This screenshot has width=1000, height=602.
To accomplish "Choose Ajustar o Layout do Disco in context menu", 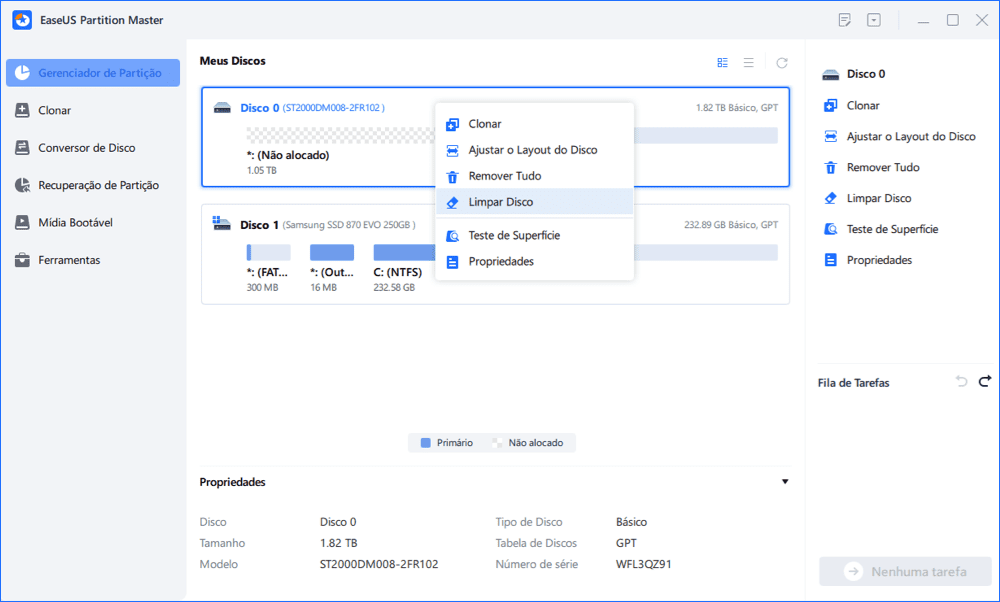I will click(534, 150).
